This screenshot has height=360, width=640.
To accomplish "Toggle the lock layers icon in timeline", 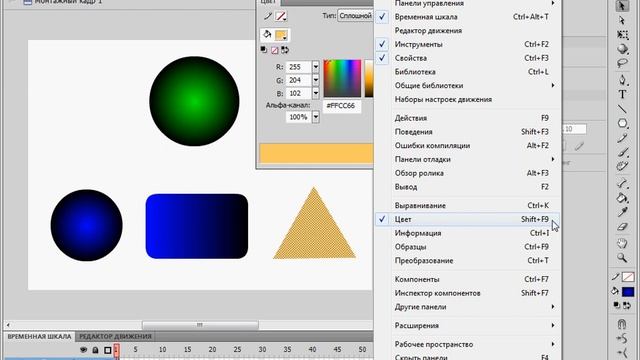I will click(x=95, y=350).
